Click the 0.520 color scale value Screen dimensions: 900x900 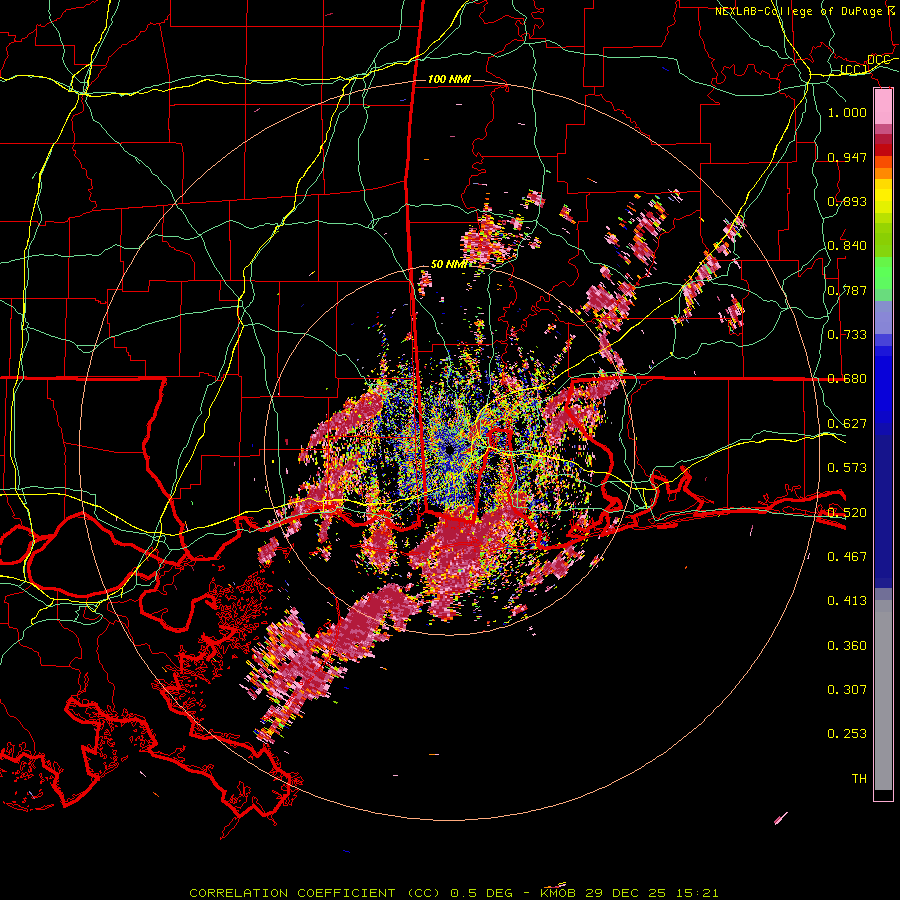point(847,513)
